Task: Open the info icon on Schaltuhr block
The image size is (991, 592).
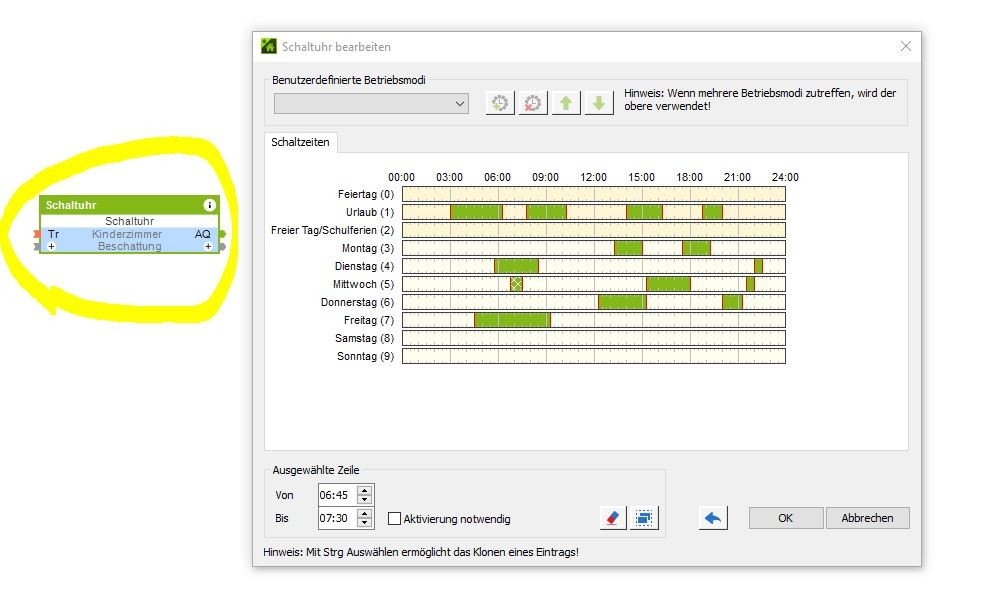Action: click(x=209, y=205)
